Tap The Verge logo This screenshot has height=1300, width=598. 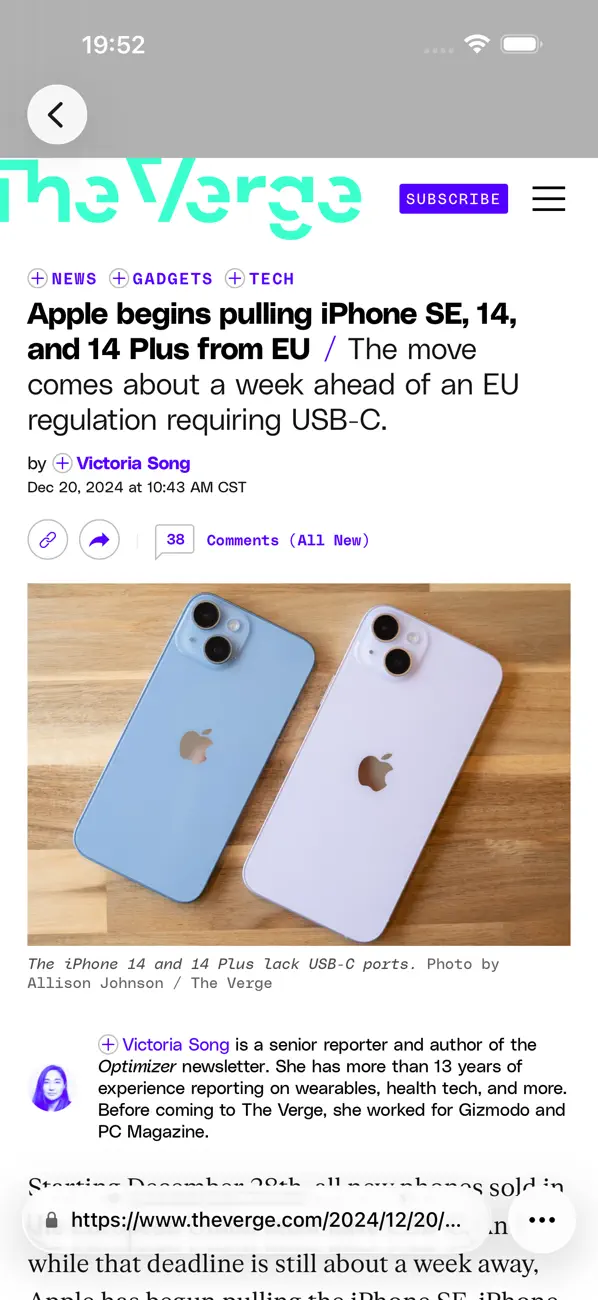pyautogui.click(x=180, y=198)
